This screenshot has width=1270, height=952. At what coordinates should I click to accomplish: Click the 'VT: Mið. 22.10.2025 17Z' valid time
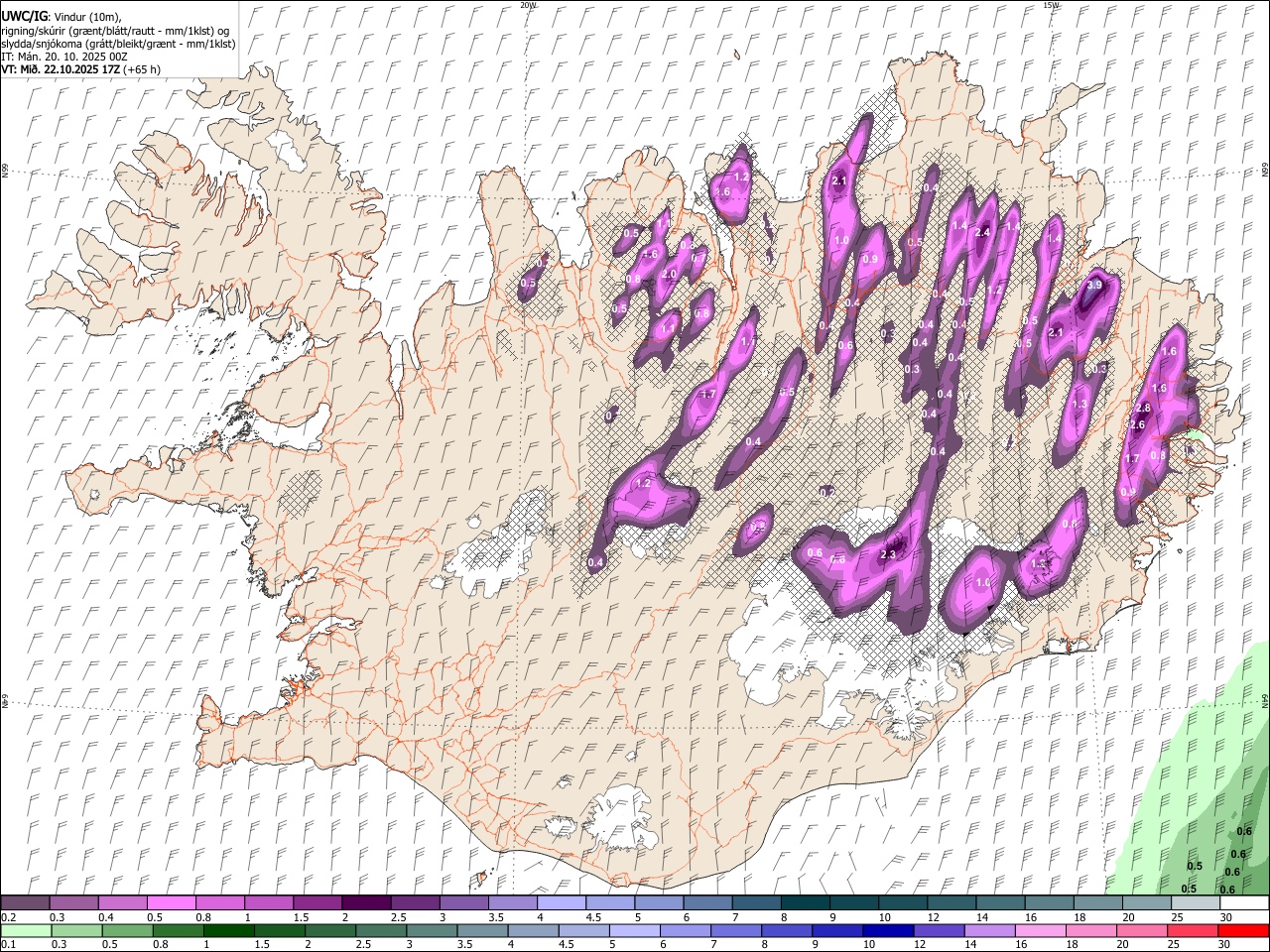tap(62, 69)
